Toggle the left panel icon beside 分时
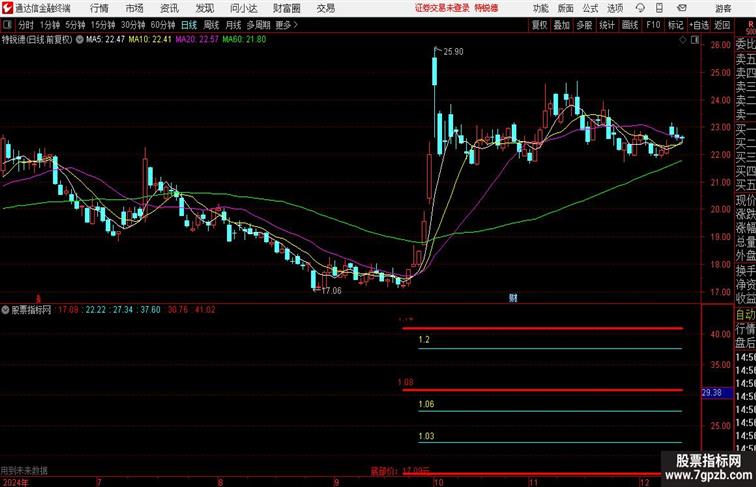 coord(7,25)
